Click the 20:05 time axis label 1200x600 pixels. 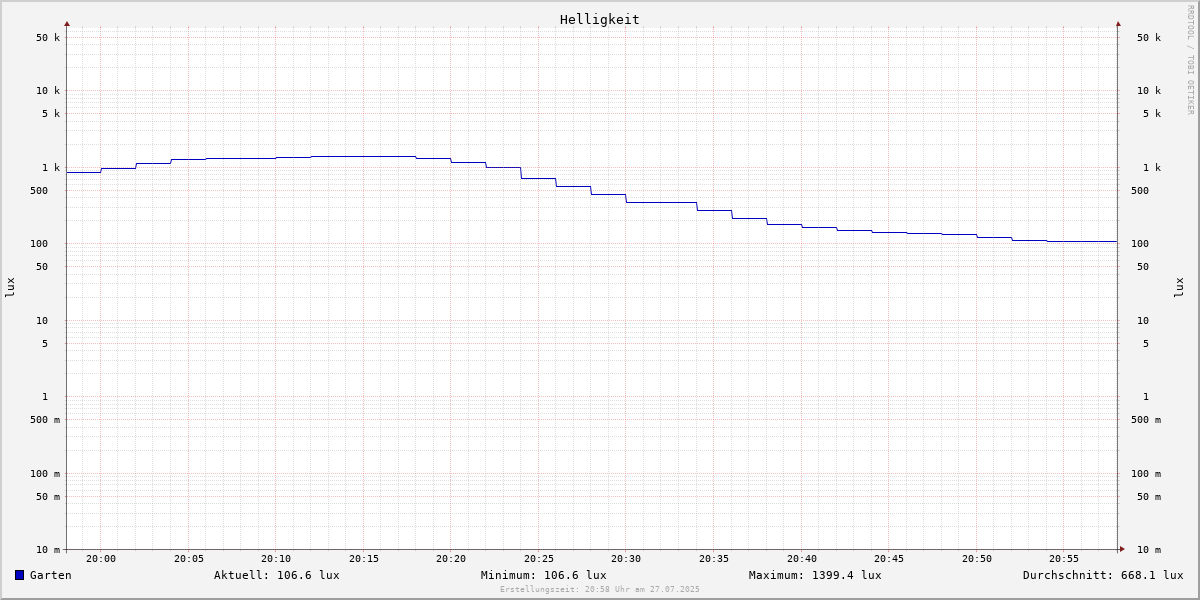[189, 559]
